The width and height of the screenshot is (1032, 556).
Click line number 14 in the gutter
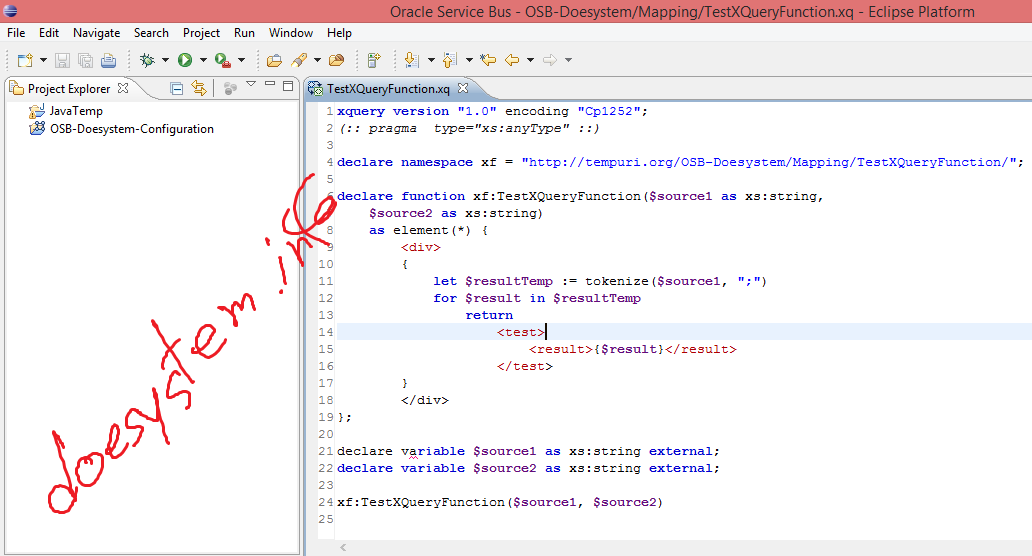pyautogui.click(x=326, y=332)
